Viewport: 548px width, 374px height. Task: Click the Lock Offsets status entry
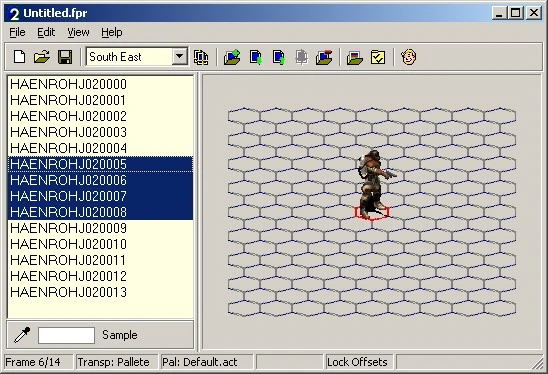(359, 362)
